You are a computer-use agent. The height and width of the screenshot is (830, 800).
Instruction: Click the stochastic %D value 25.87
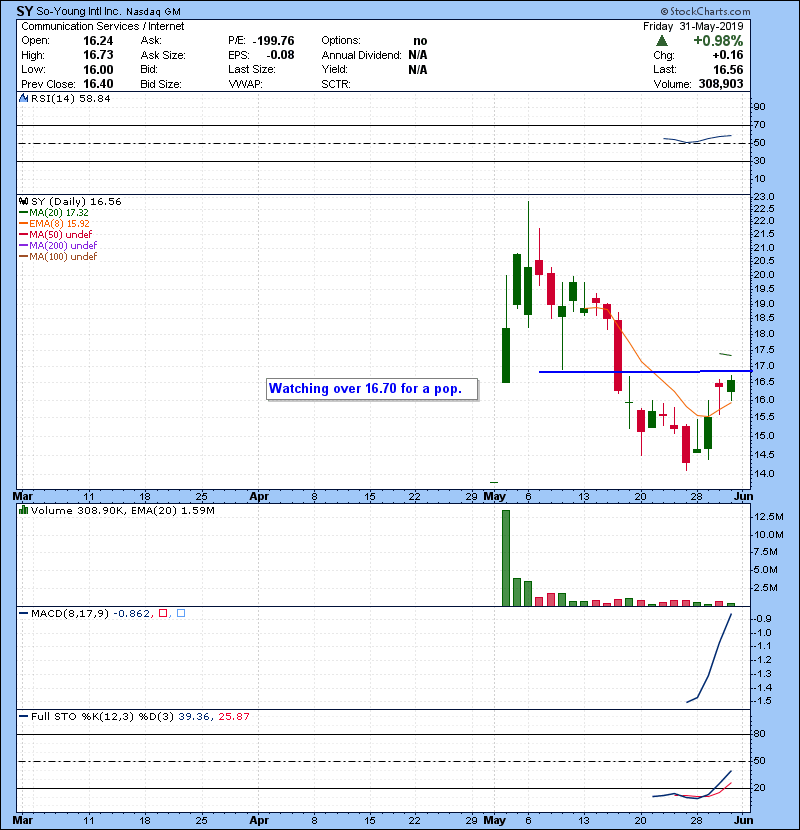[233, 716]
